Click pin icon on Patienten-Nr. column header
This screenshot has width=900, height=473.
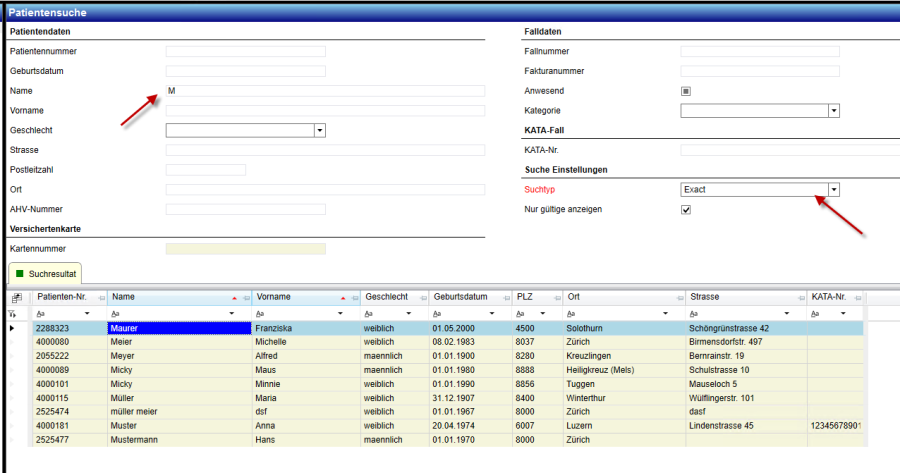(x=101, y=297)
